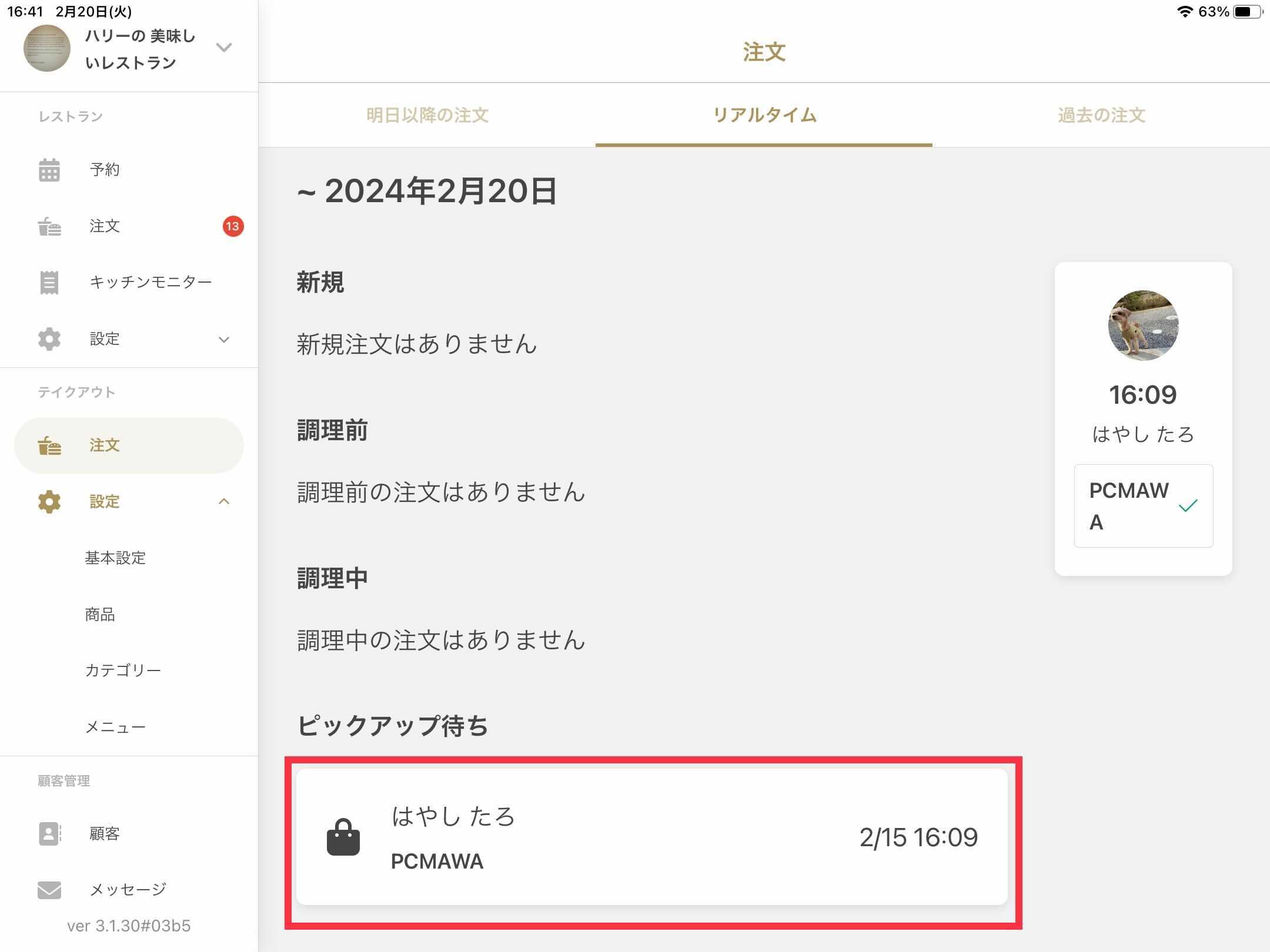Screen dimensions: 1270x952
Task: Open the メッセージ envelope icon
Action: 49,890
